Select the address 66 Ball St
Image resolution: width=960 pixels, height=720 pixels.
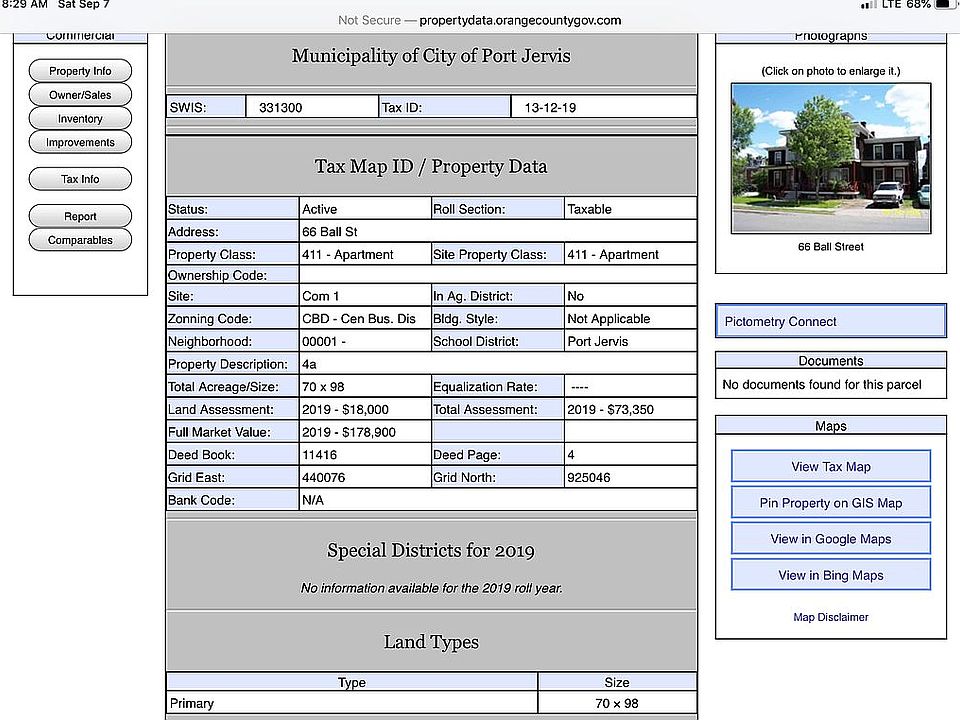click(x=329, y=231)
